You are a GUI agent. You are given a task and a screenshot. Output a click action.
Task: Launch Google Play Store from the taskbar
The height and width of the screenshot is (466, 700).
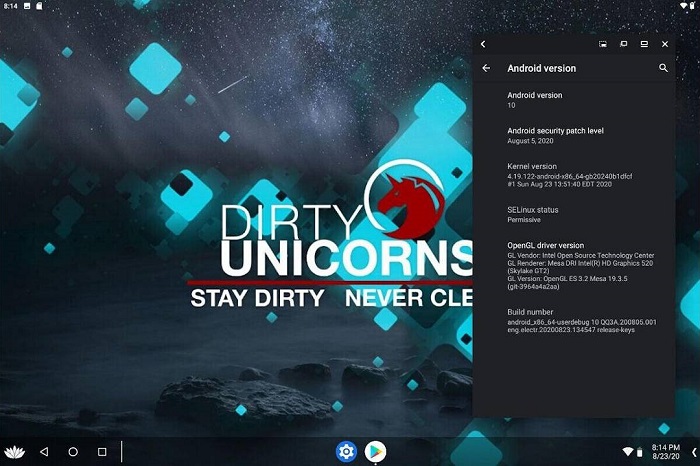375,452
